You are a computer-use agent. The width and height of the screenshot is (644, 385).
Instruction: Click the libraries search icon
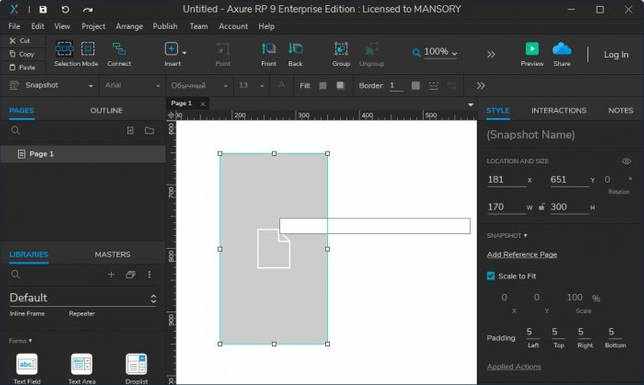tap(15, 274)
